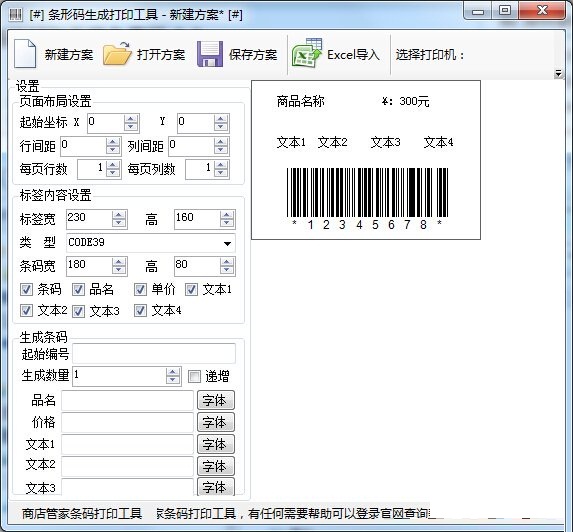The width and height of the screenshot is (573, 532).
Task: Click 文本1 in the label preview
Action: point(291,142)
